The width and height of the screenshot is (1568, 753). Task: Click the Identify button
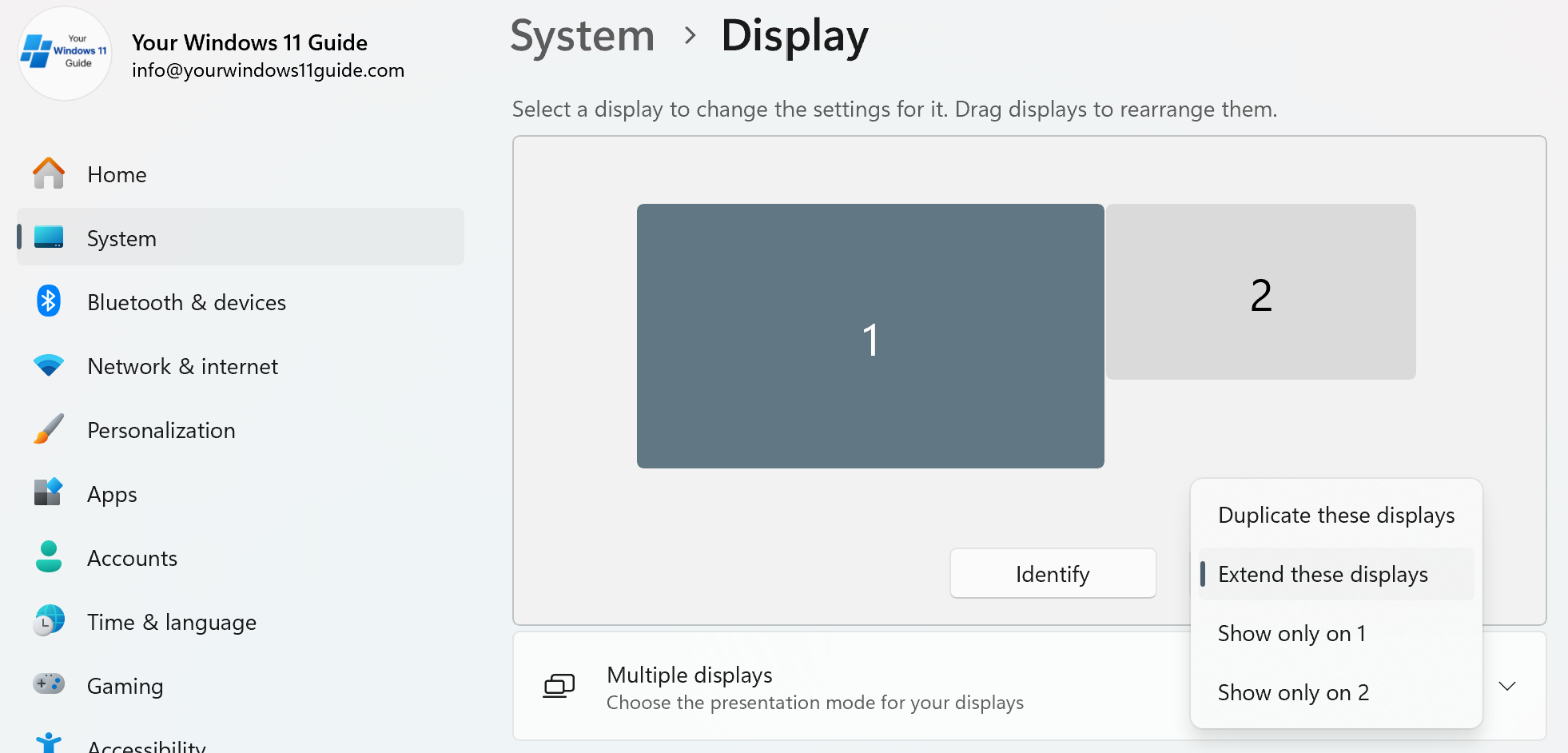tap(1053, 573)
